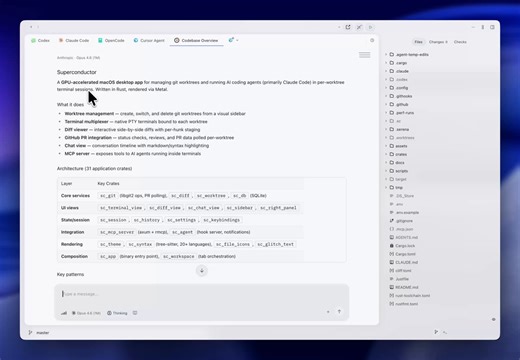Select the Codebase Overview tab
Screen dimensions: 520x360
pyautogui.click(x=196, y=40)
